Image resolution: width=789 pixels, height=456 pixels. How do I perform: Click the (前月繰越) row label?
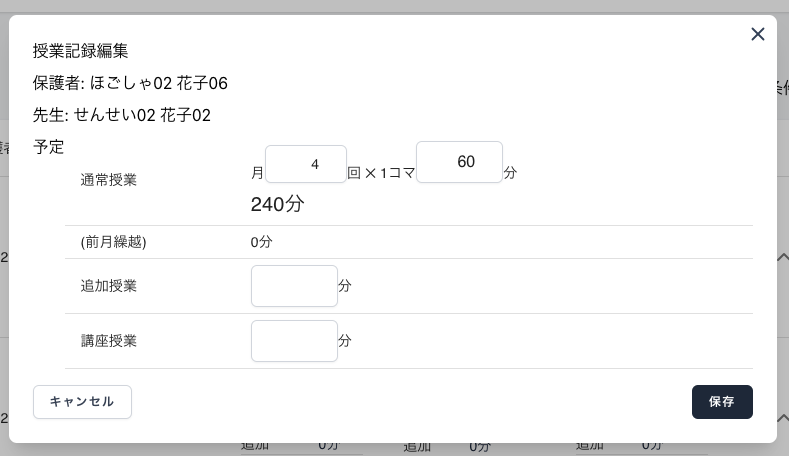point(113,242)
